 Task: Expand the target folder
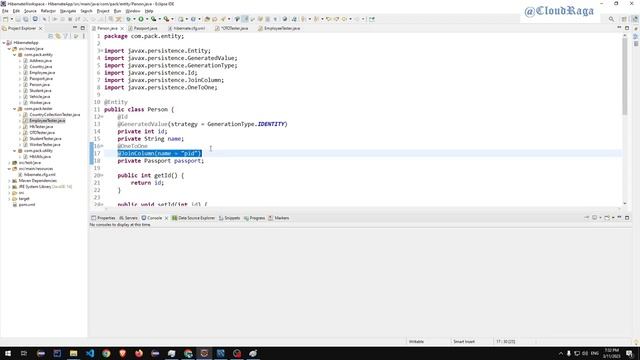(x=9, y=198)
